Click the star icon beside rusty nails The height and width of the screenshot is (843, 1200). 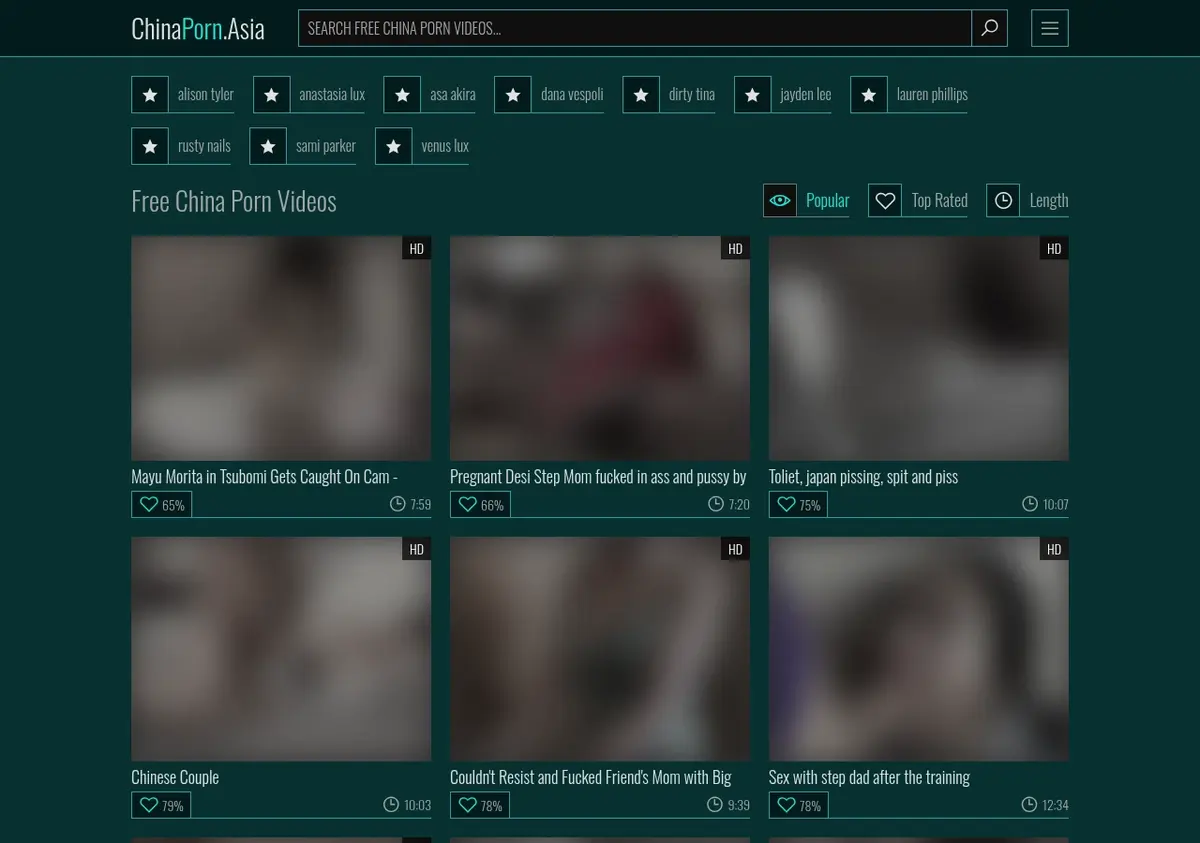coord(150,145)
